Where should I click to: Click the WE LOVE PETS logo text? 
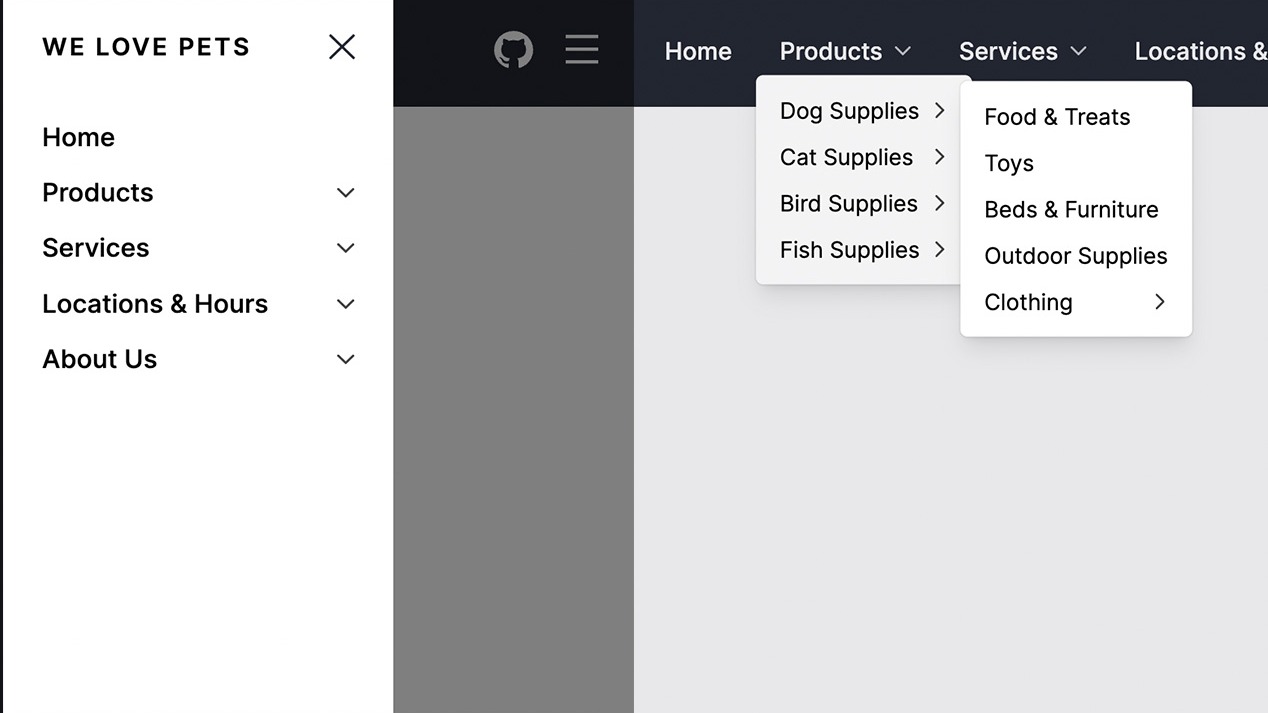pos(146,46)
